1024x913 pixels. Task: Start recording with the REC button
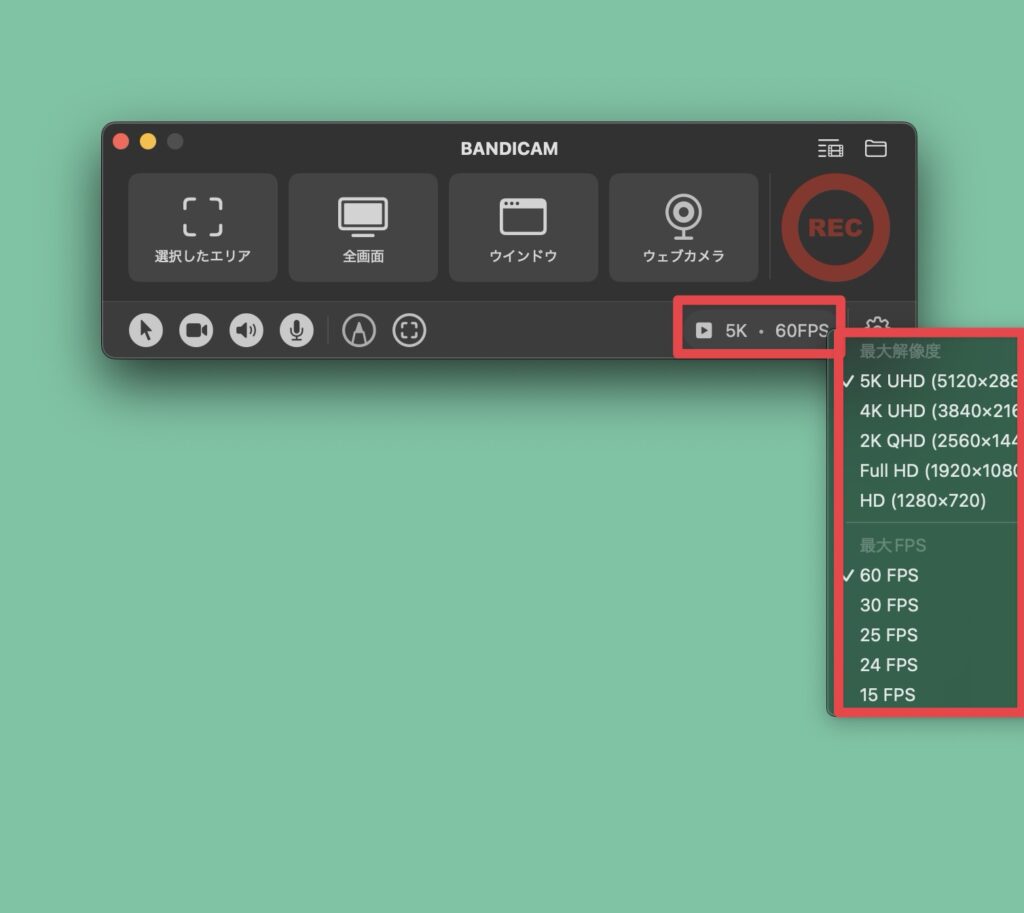click(x=835, y=228)
